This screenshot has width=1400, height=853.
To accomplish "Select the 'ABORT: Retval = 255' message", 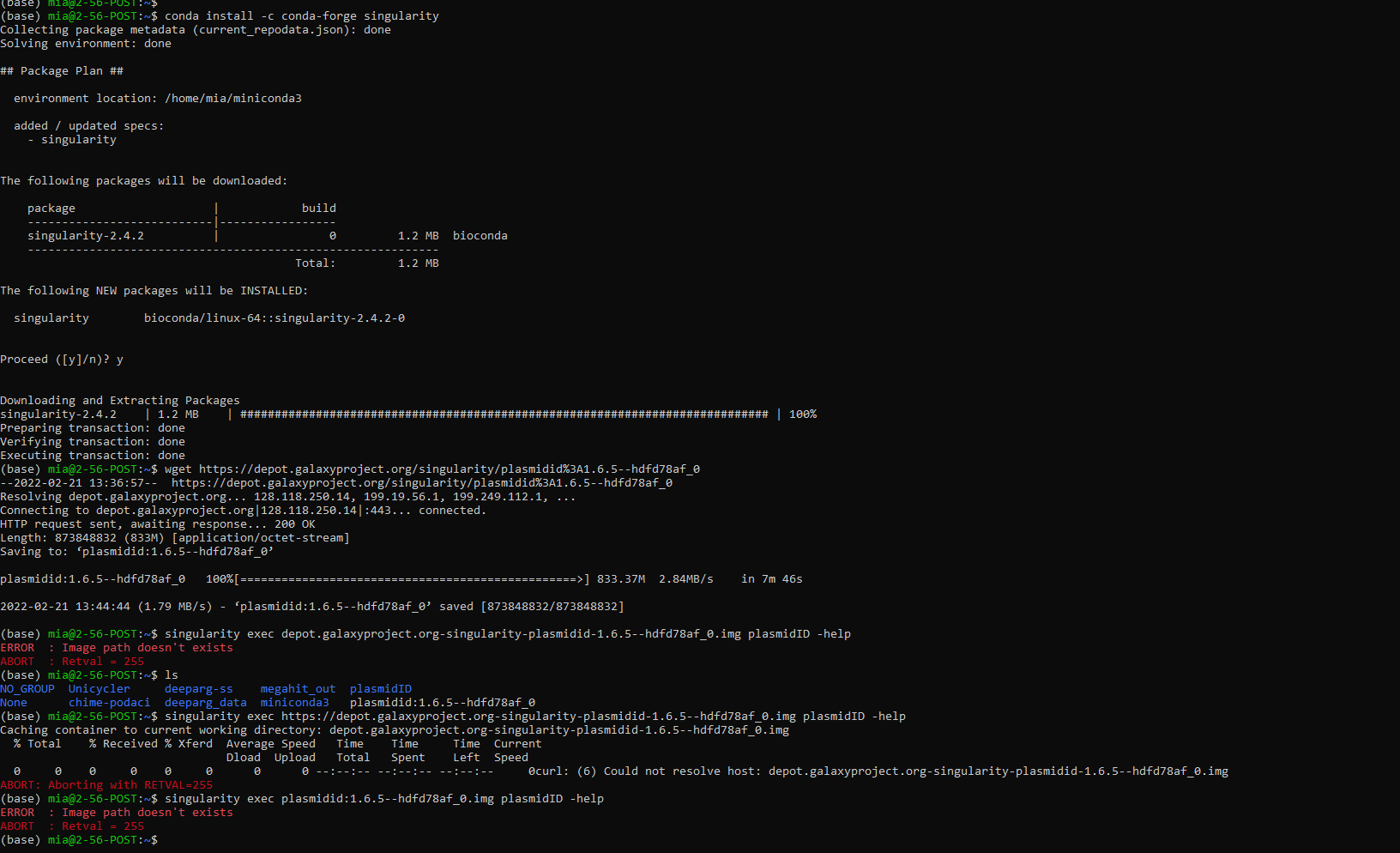I will tap(72, 661).
